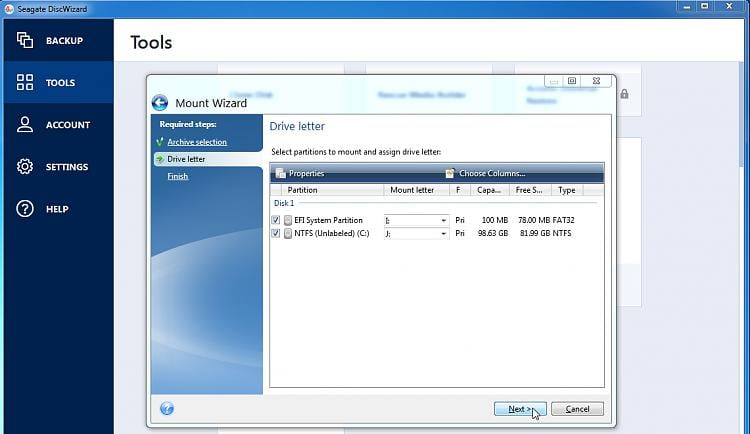The image size is (750, 434).
Task: Uncheck the NTFS (Unlabeled) (C:) checkbox
Action: coord(276,234)
